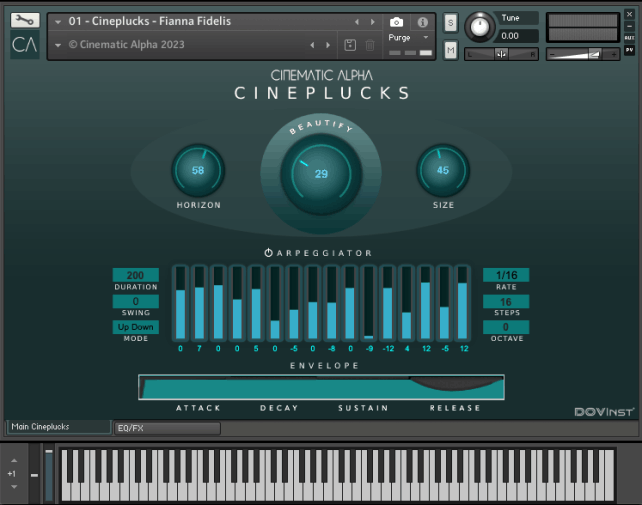The width and height of the screenshot is (642, 505).
Task: Show instrument info with the i icon
Action: pos(423,22)
